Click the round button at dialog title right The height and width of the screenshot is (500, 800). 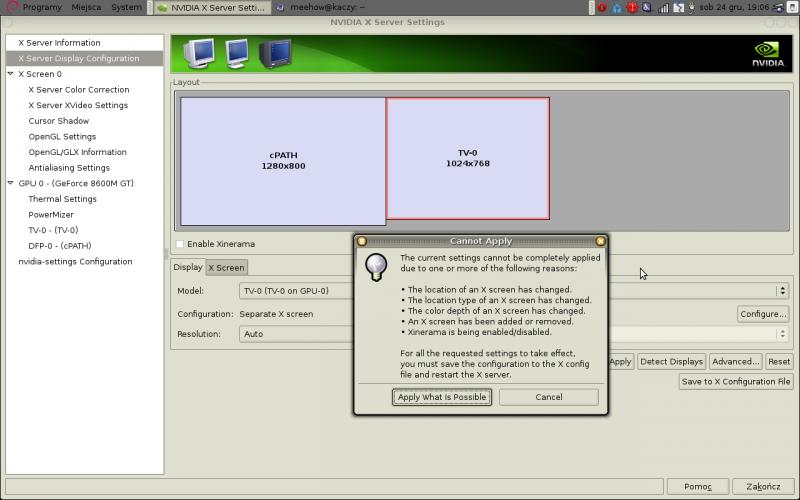[x=600, y=241]
